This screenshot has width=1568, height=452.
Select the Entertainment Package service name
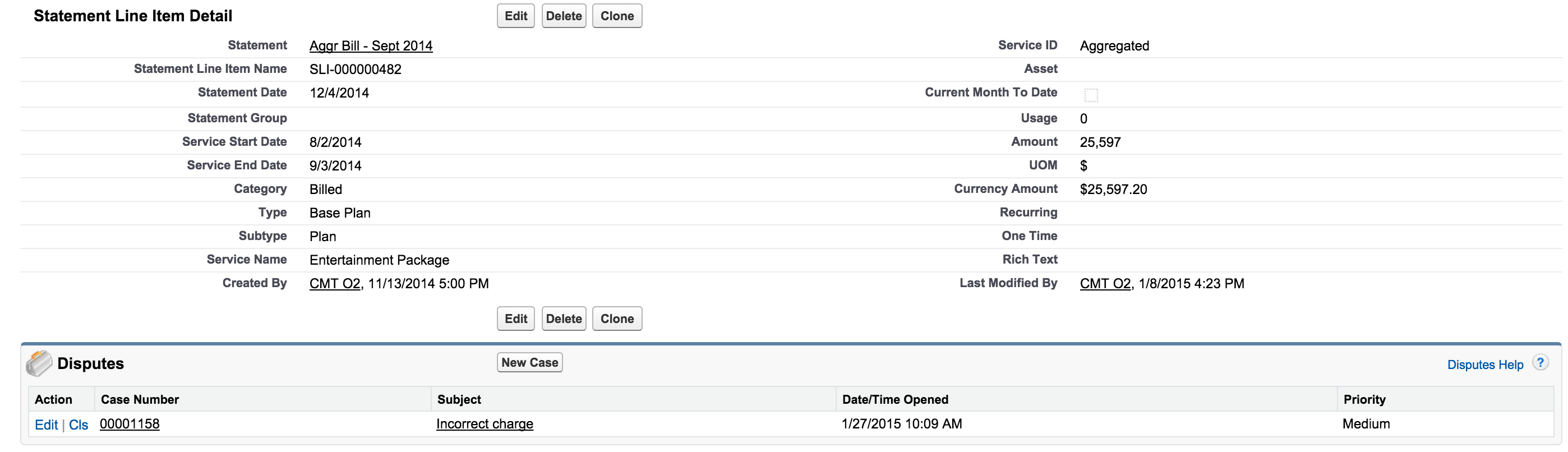point(379,260)
